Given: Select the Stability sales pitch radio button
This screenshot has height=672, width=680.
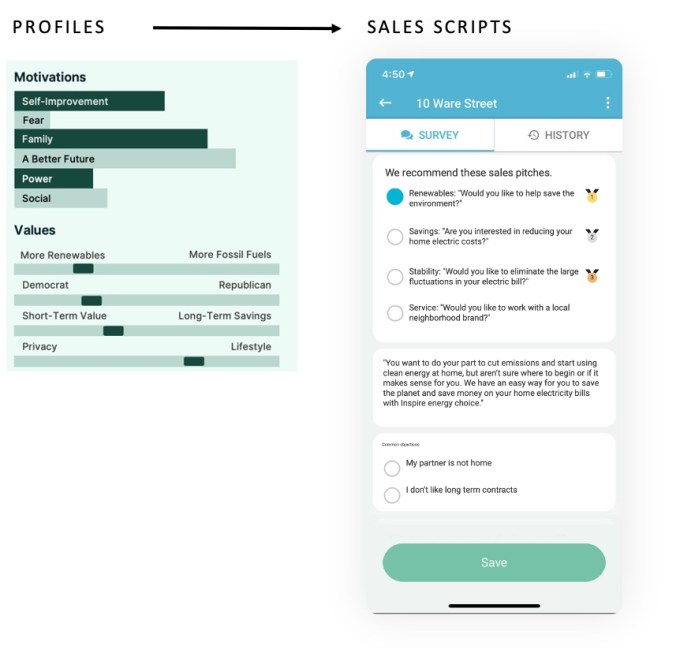Looking at the screenshot, I should (395, 276).
